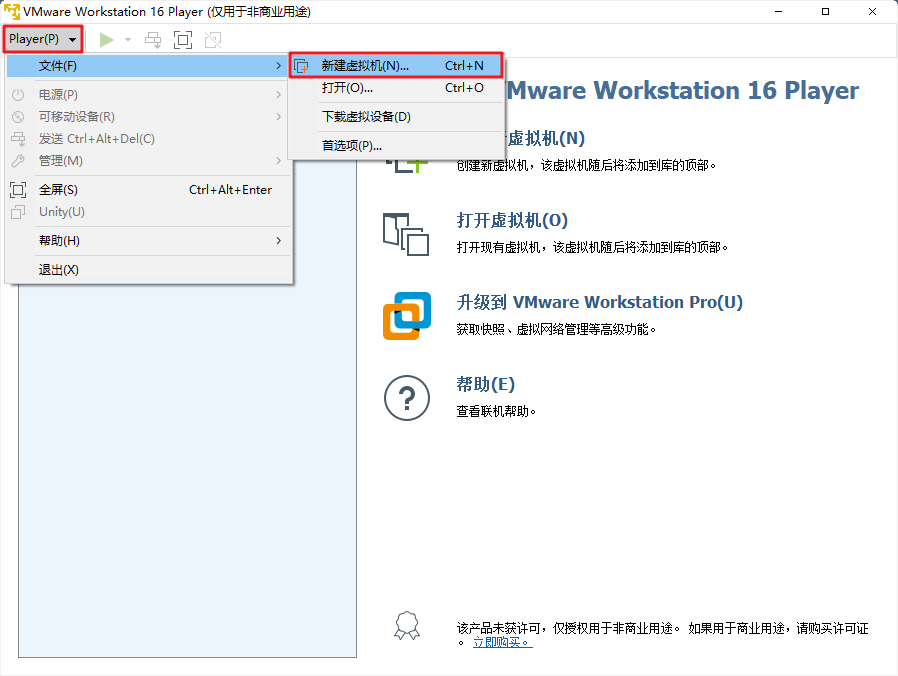Choose 发送 Ctrl+Alt+Del(C) menu entry
Viewport: 898px width, 676px height.
[x=147, y=139]
